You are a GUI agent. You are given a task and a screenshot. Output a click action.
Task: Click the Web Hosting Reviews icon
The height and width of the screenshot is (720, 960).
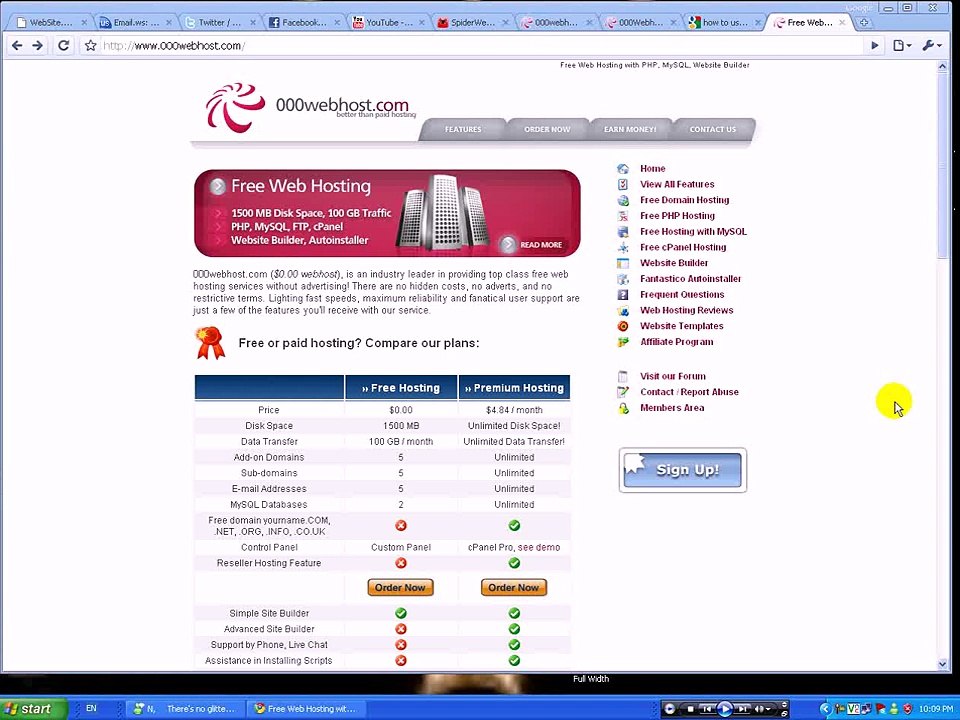pos(623,310)
